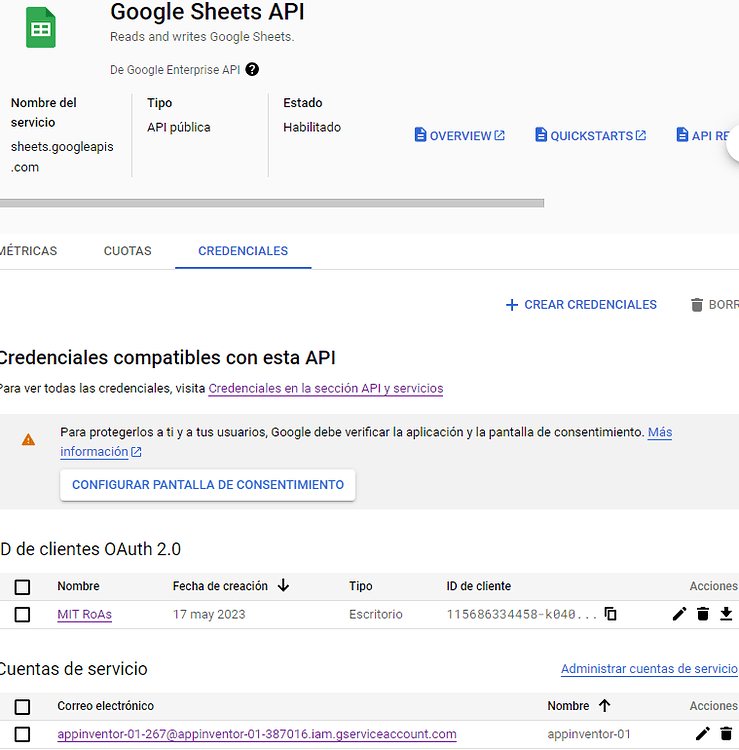Delete the MIT RoAs OAuth client

pyautogui.click(x=703, y=614)
